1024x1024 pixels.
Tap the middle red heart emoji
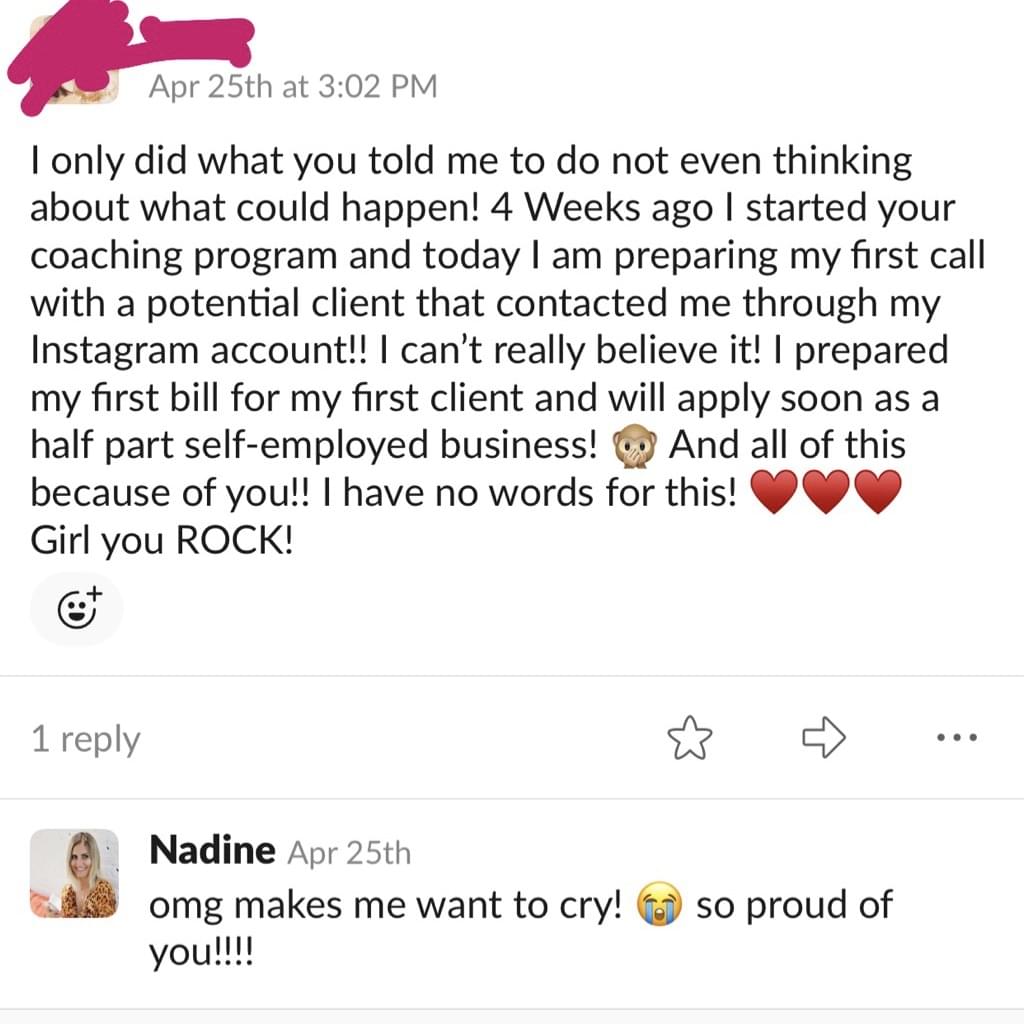click(826, 492)
